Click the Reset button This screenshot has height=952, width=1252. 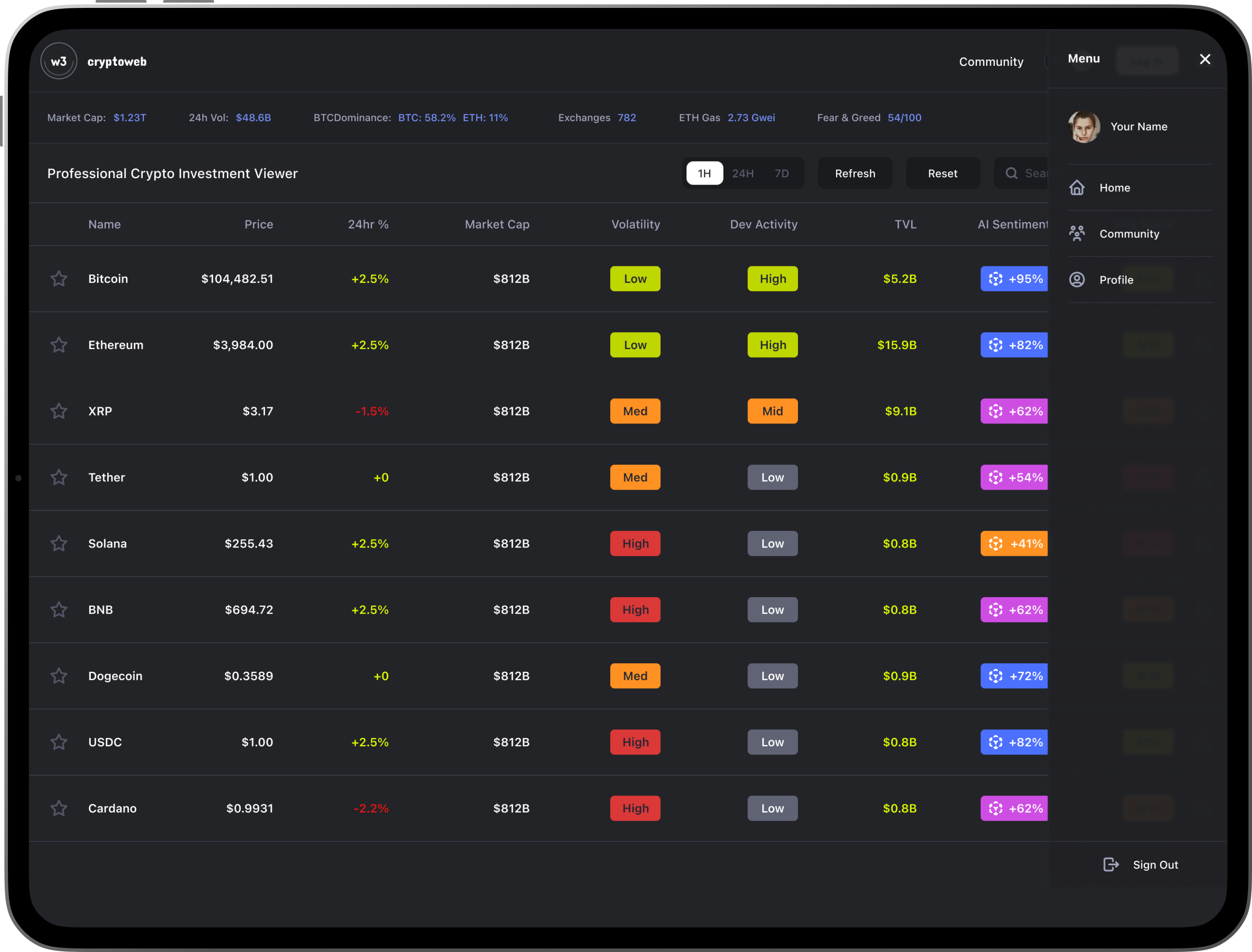coord(943,173)
